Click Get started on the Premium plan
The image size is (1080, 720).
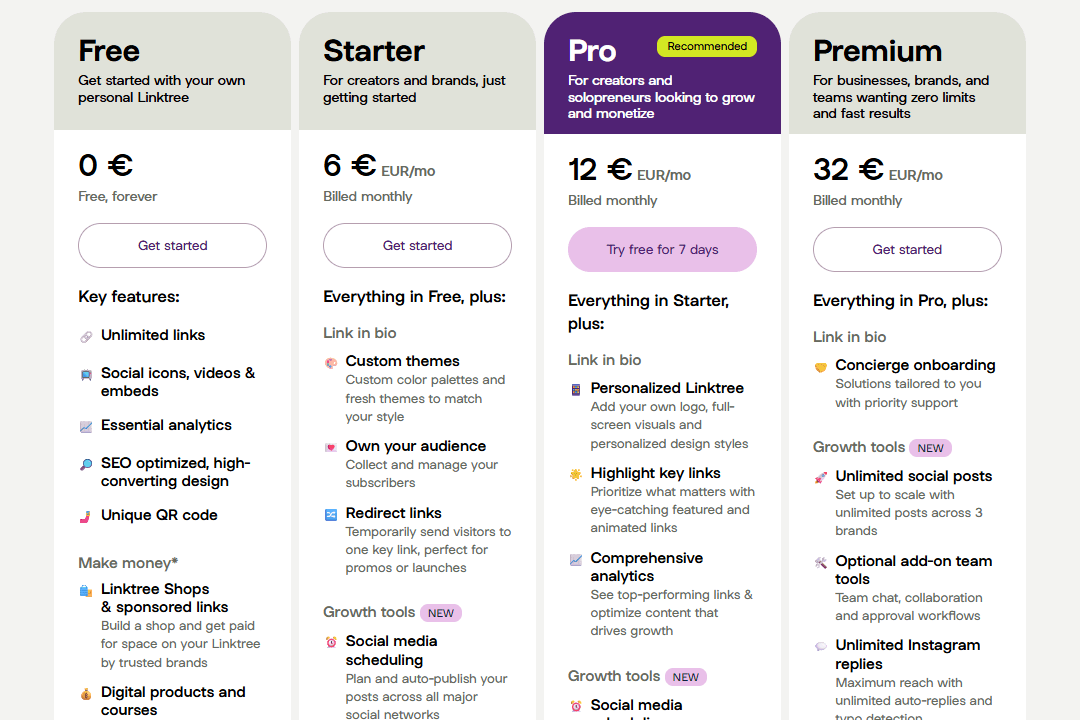pos(907,249)
